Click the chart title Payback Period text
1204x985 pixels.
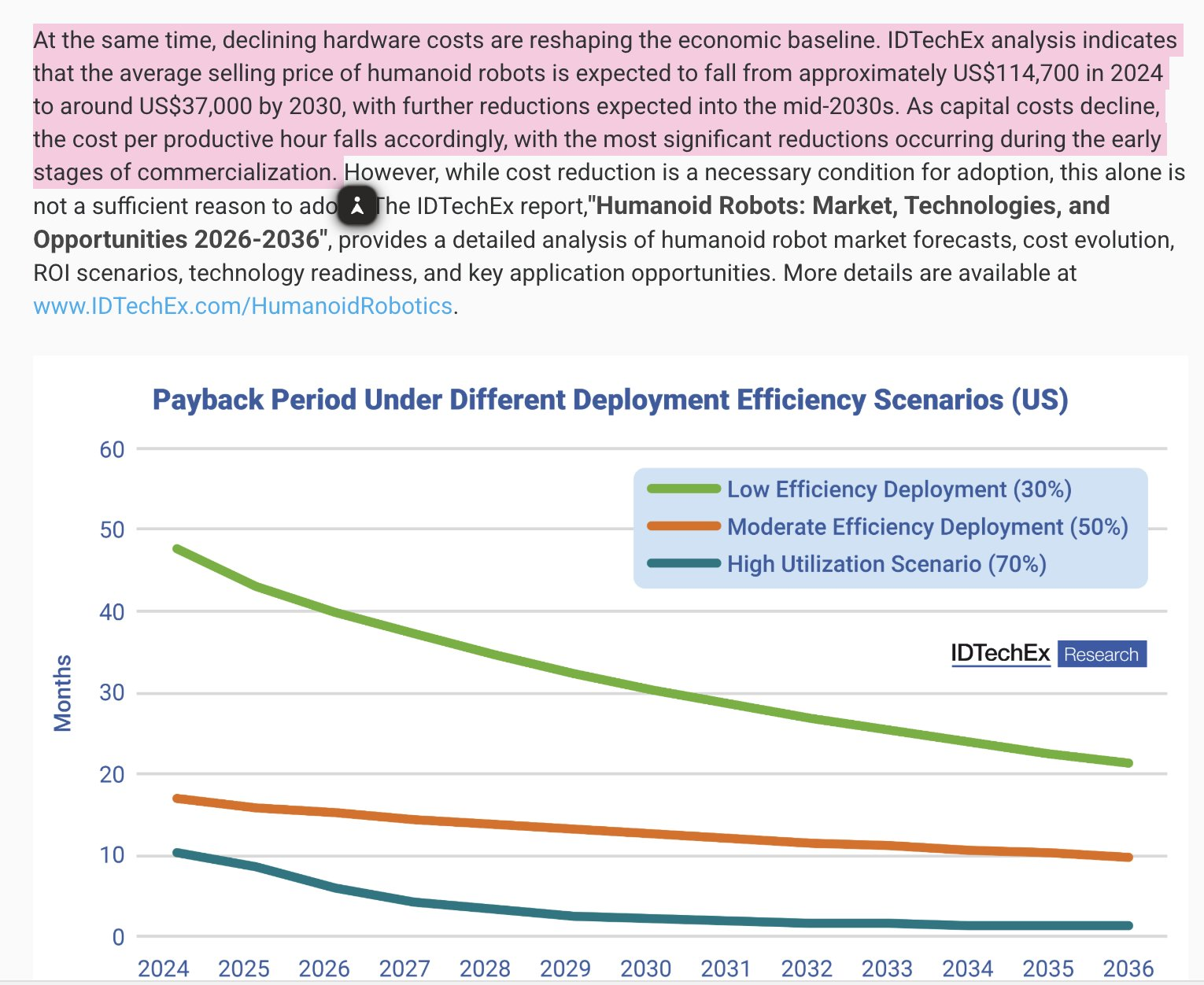pos(610,400)
